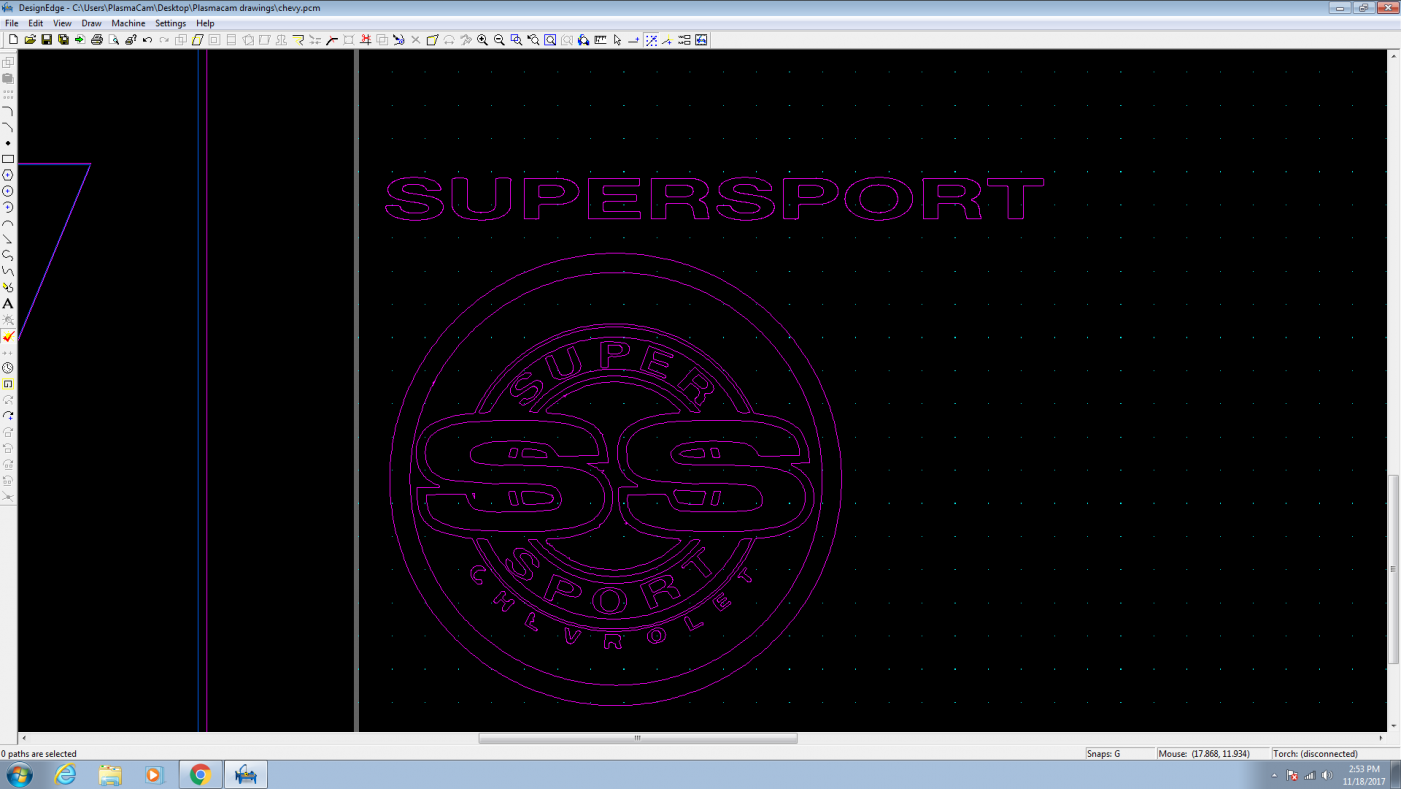1401x789 pixels.
Task: Click the vertical scrollbar's down arrow
Action: [x=1394, y=727]
